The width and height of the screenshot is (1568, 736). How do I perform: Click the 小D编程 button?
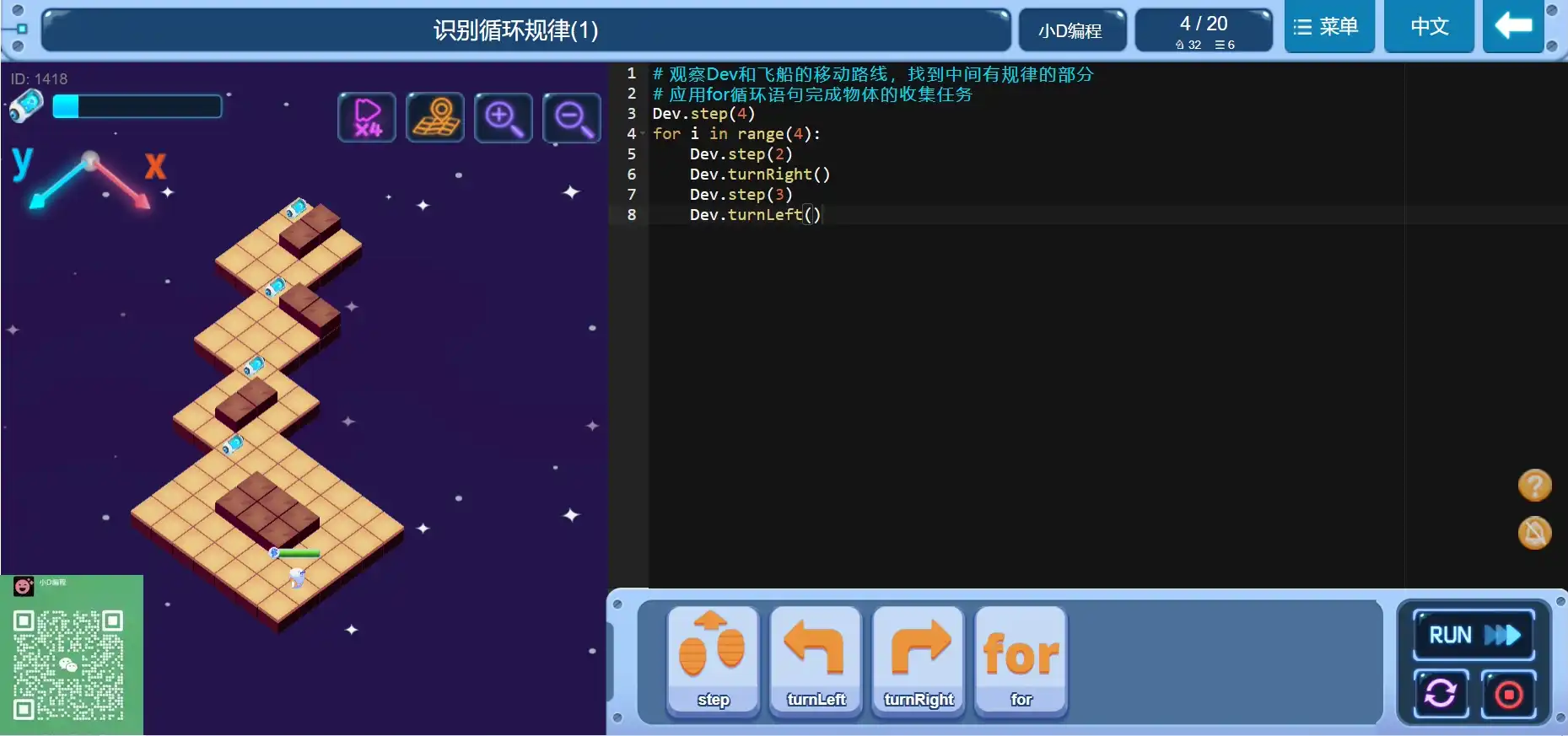click(x=1070, y=31)
